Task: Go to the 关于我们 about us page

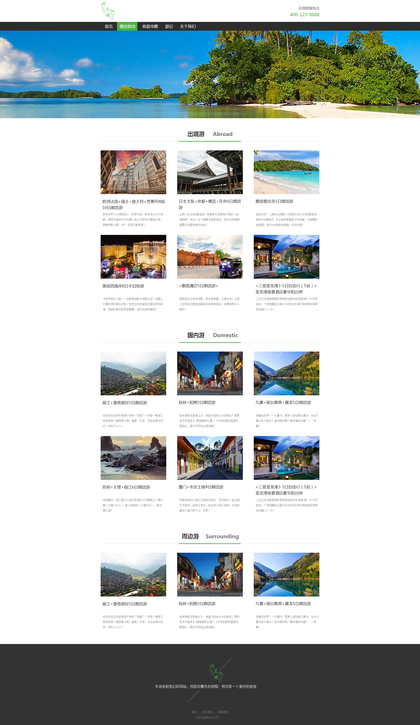Action: 188,26
